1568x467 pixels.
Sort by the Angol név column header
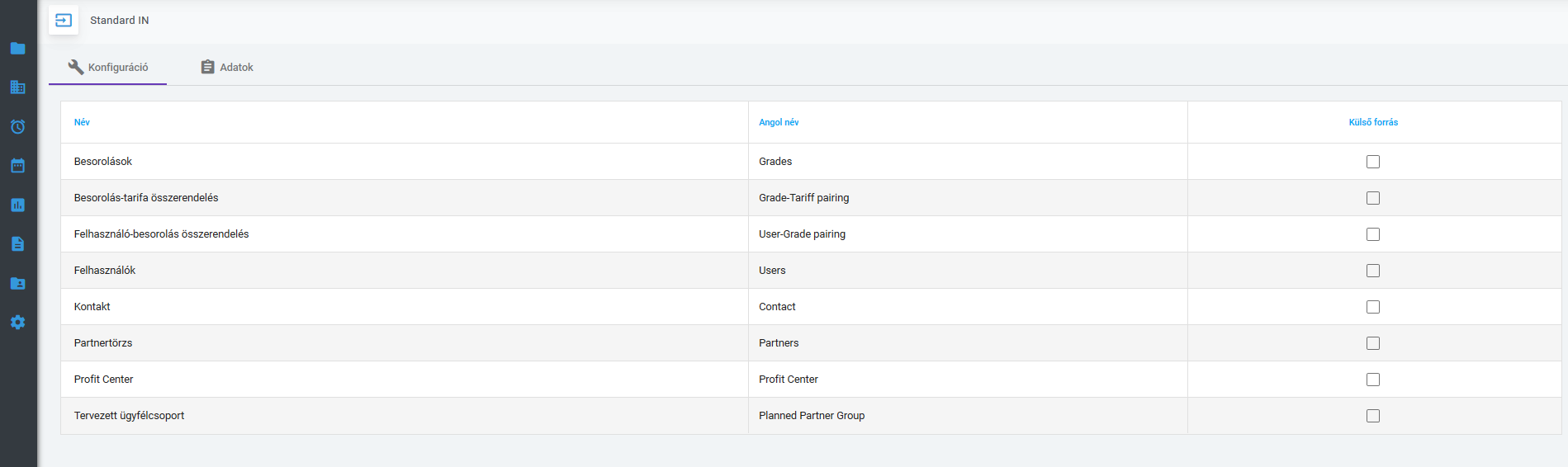click(x=779, y=122)
